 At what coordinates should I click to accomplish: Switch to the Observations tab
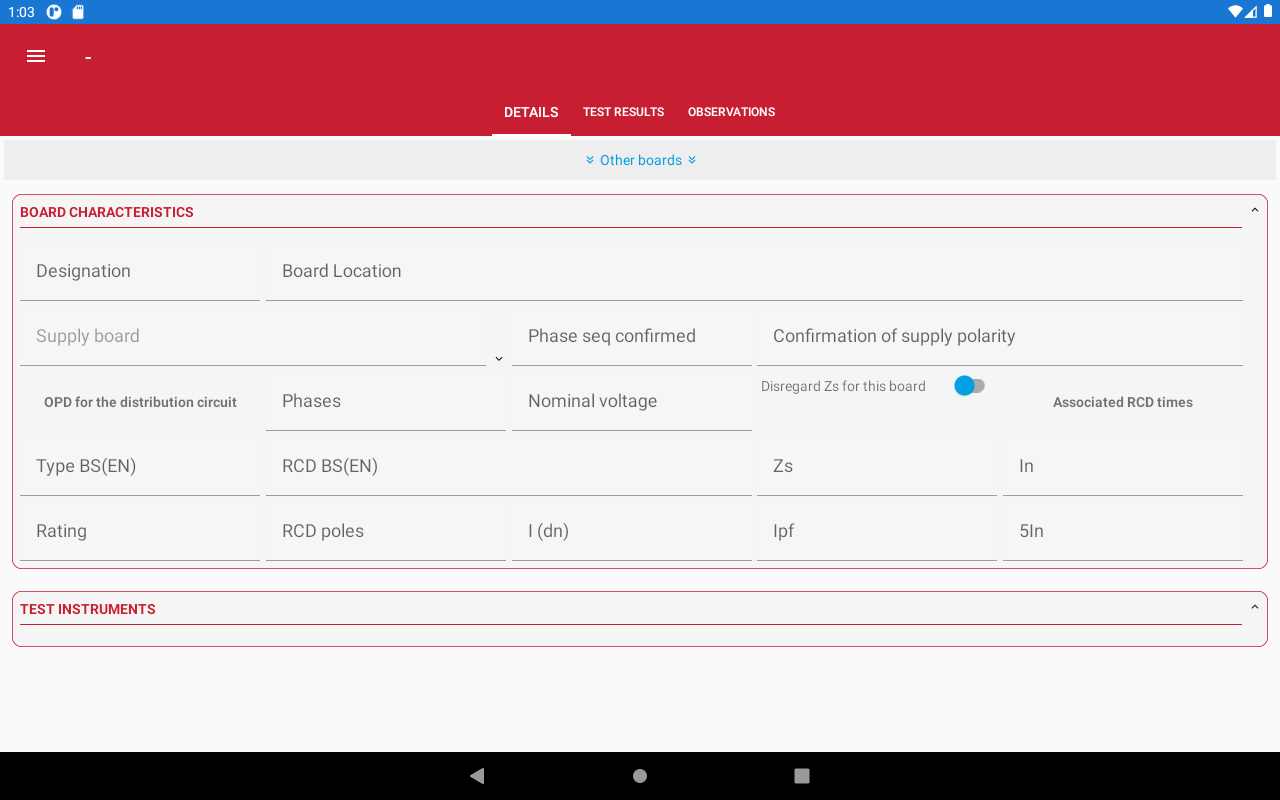[x=731, y=112]
